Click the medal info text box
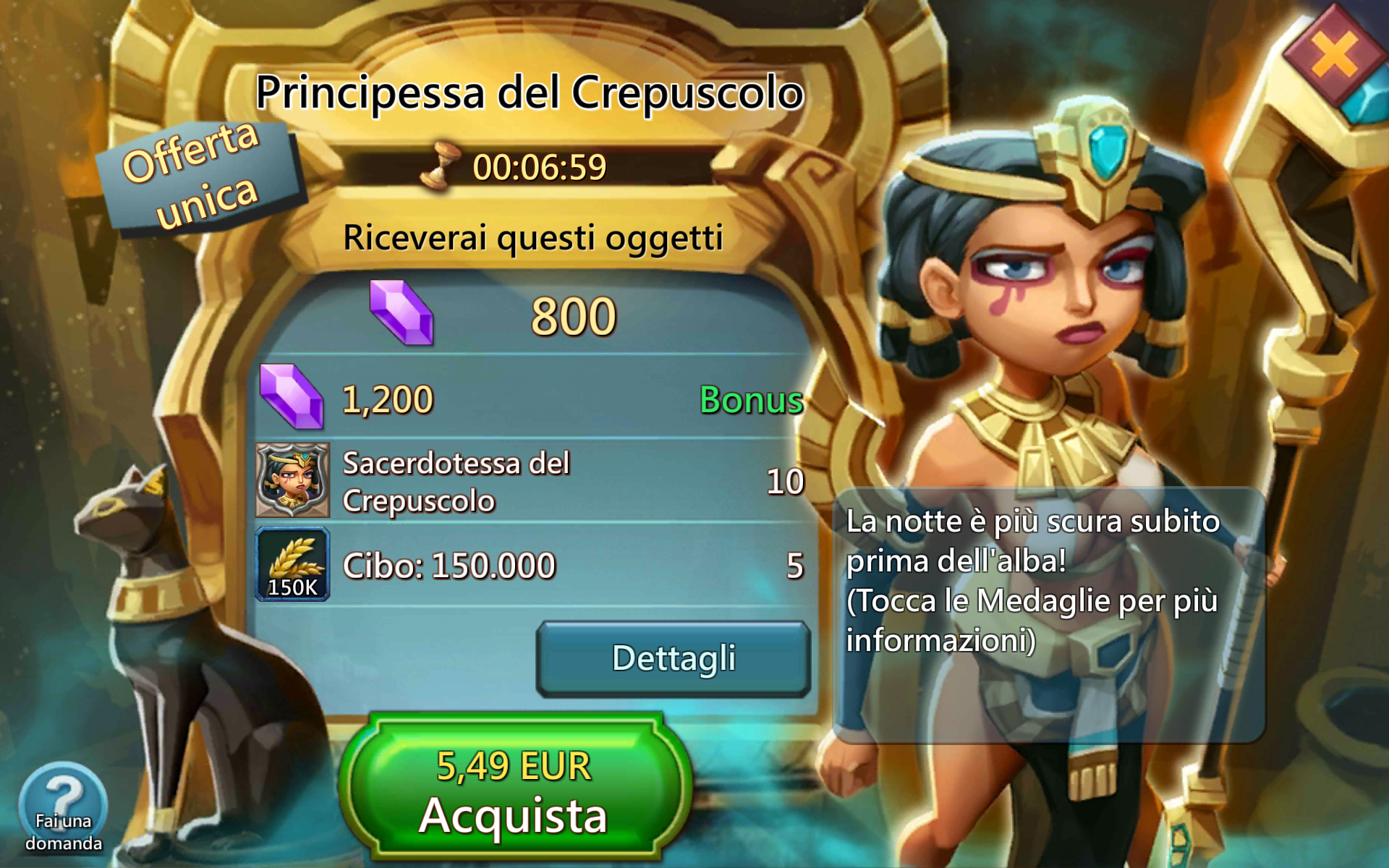Viewport: 1389px width, 868px height. tap(1049, 616)
